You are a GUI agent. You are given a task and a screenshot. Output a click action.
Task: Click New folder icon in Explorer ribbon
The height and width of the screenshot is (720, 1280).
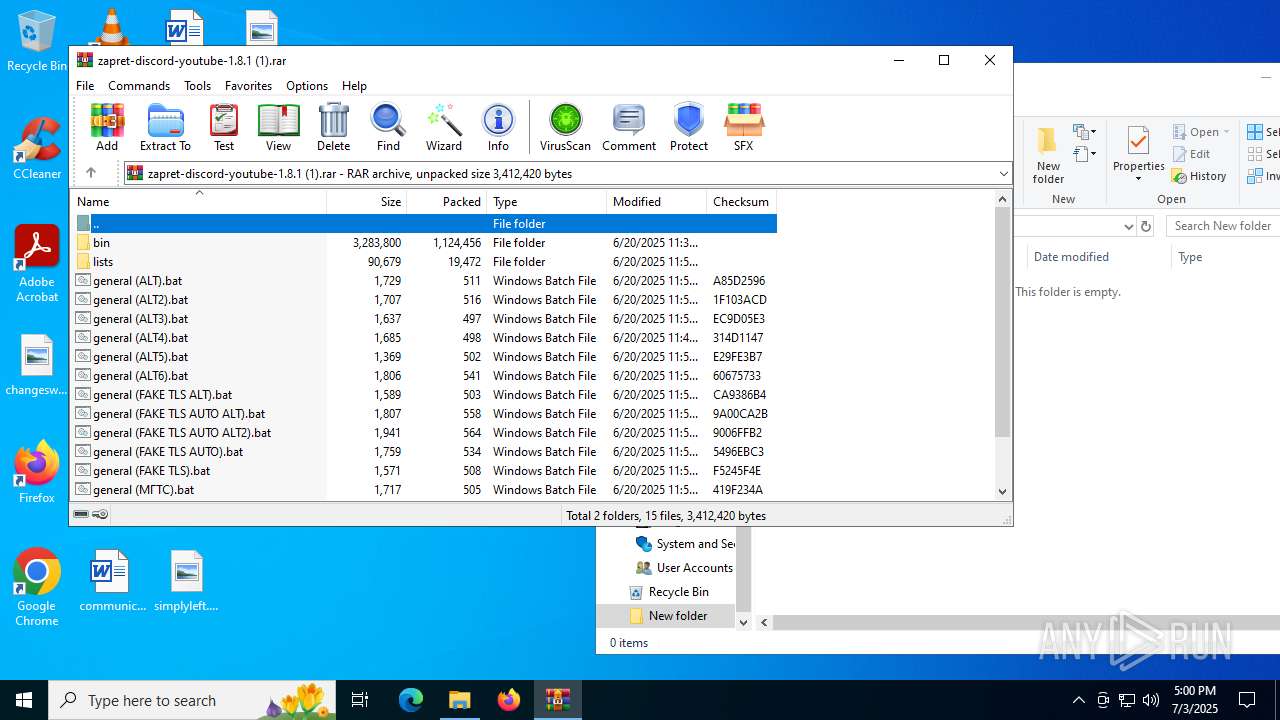1048,154
